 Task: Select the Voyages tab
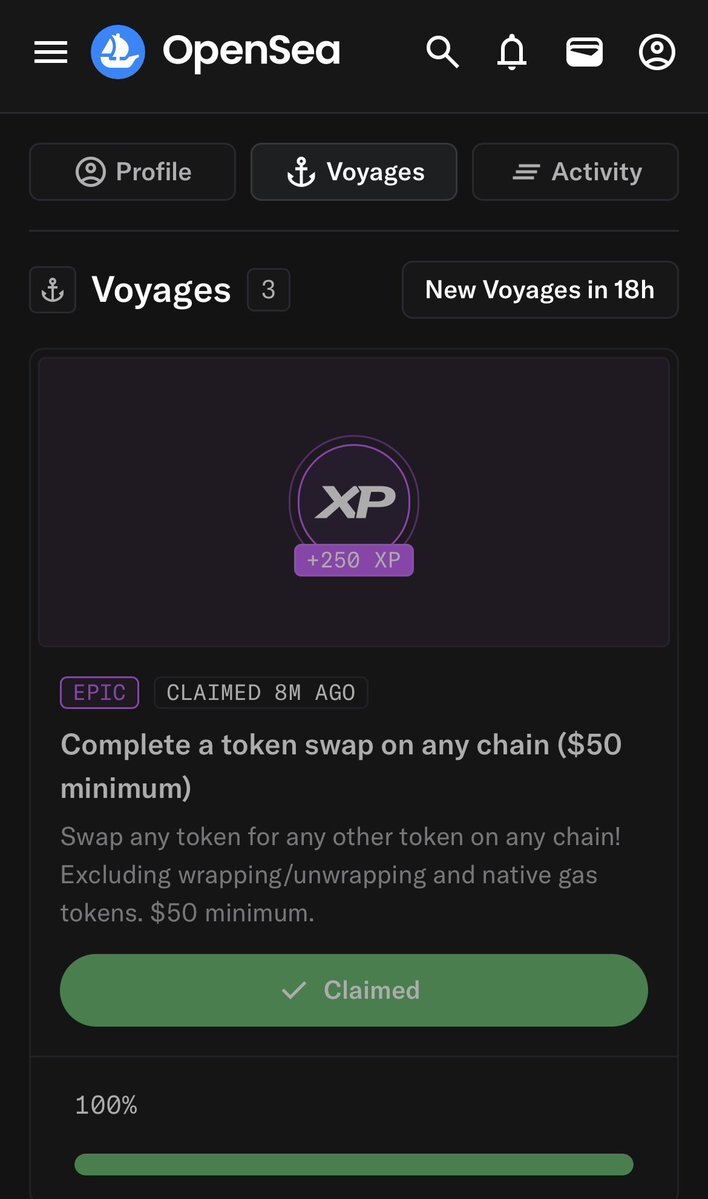354,172
